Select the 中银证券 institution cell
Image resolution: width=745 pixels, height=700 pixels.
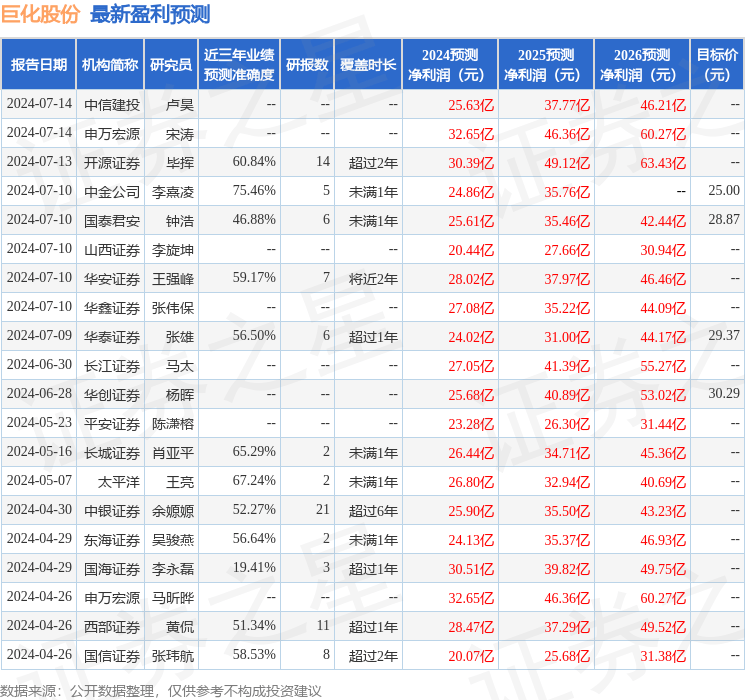tap(112, 511)
